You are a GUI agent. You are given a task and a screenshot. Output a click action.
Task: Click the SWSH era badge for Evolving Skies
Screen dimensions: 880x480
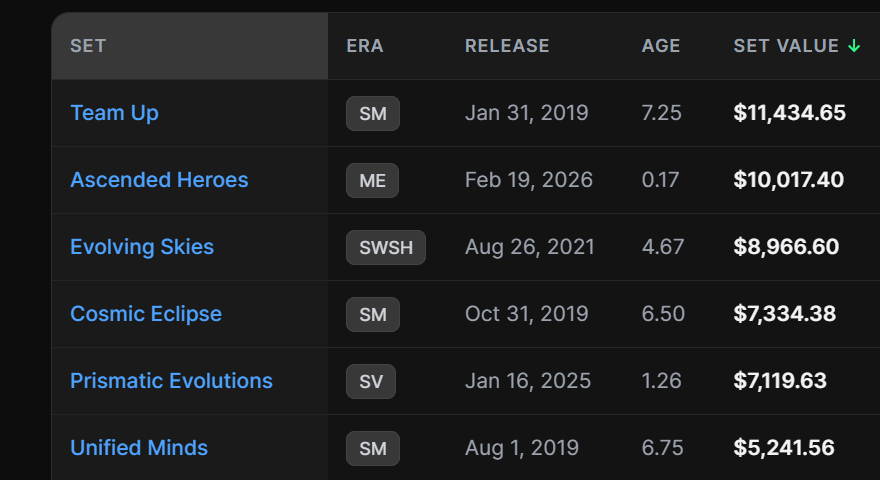pos(386,247)
